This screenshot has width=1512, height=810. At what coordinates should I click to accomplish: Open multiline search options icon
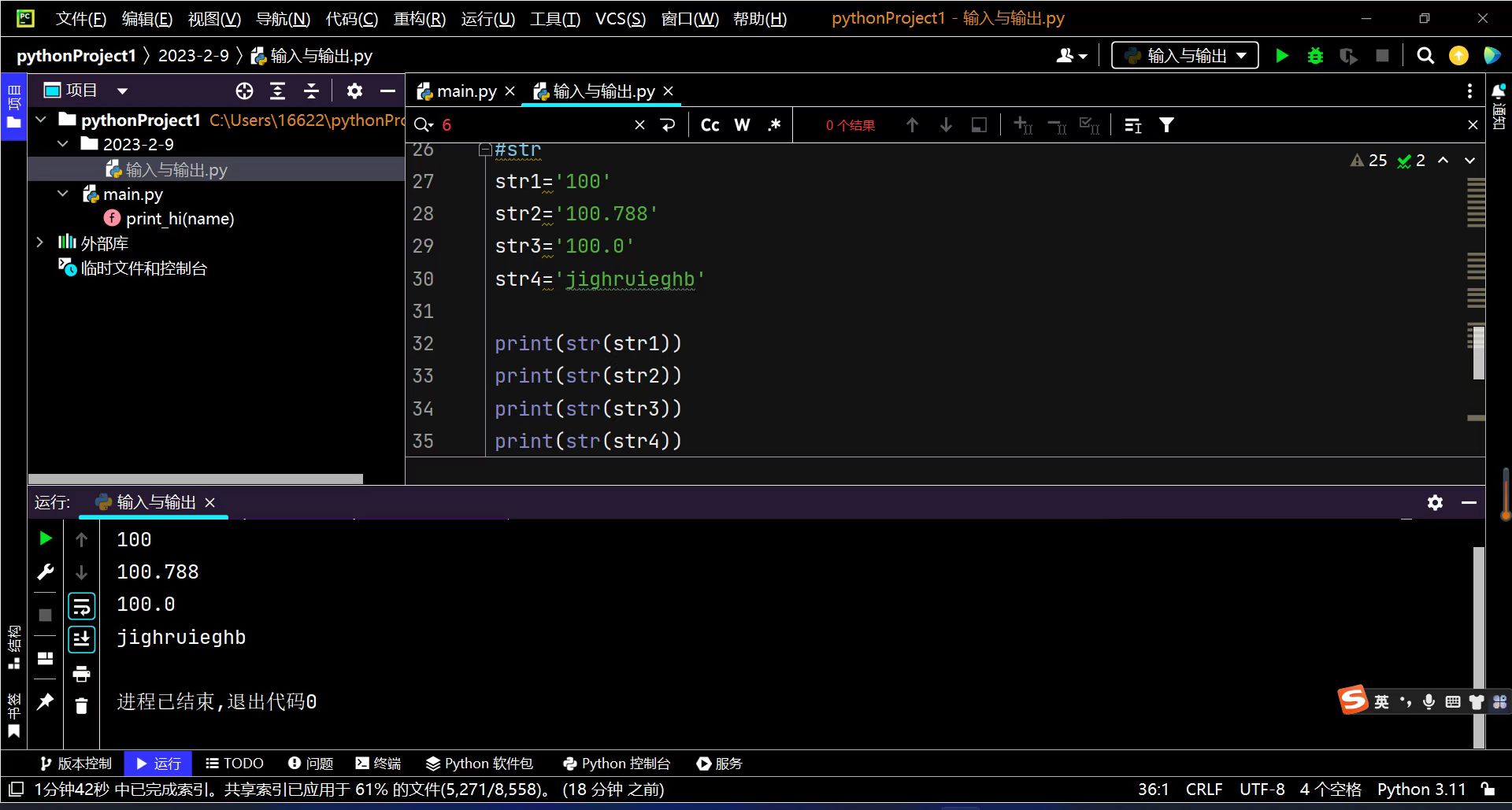click(x=1133, y=125)
